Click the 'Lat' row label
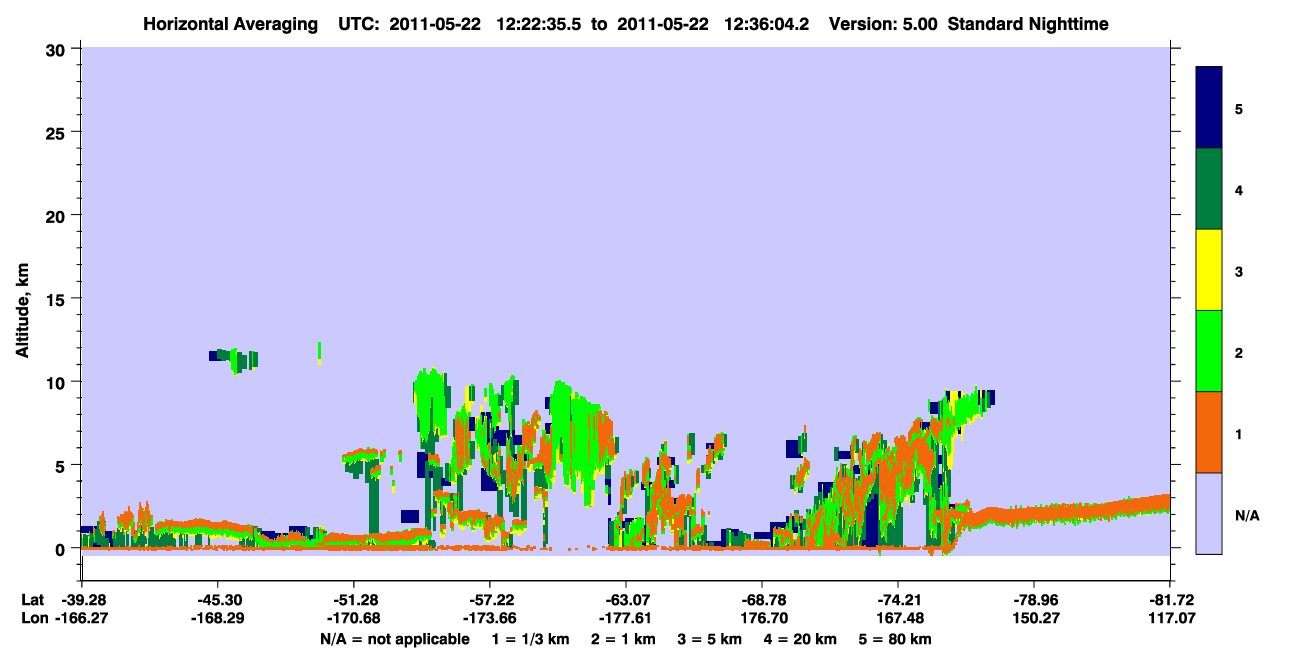Image resolution: width=1300 pixels, height=667 pixels. (x=33, y=600)
